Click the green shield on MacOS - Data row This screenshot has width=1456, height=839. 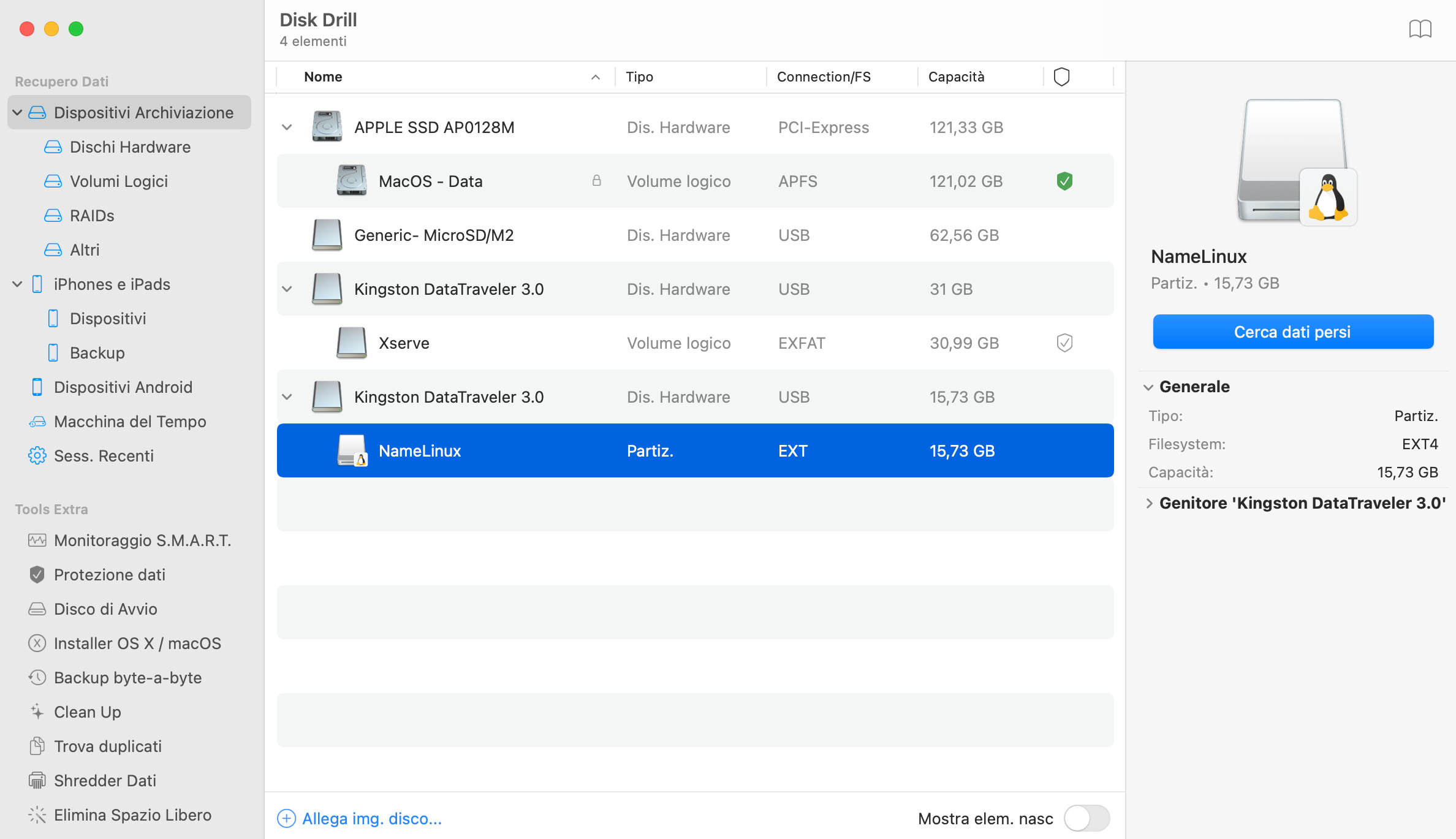coord(1064,181)
